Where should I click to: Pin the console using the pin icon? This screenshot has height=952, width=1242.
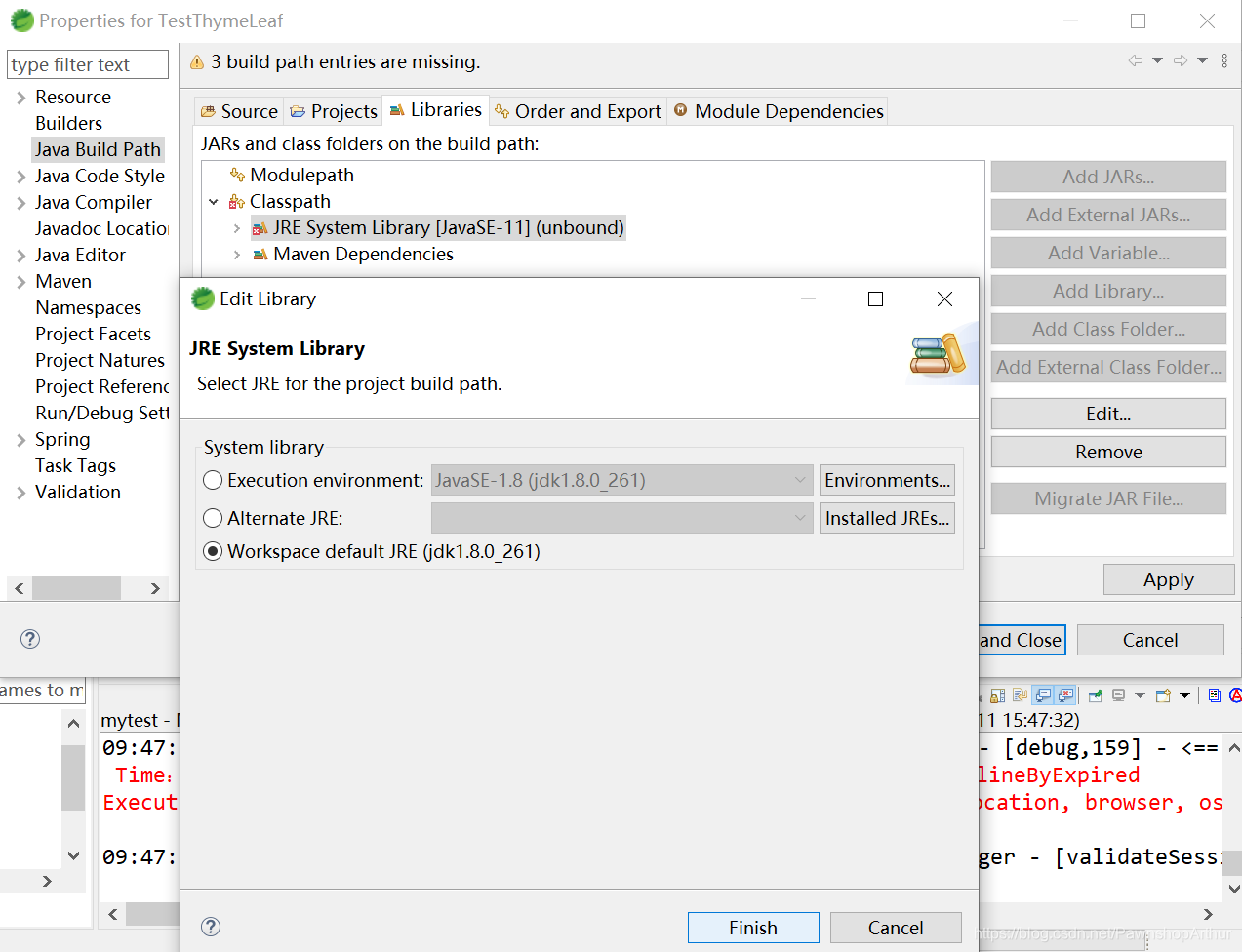click(x=1095, y=695)
